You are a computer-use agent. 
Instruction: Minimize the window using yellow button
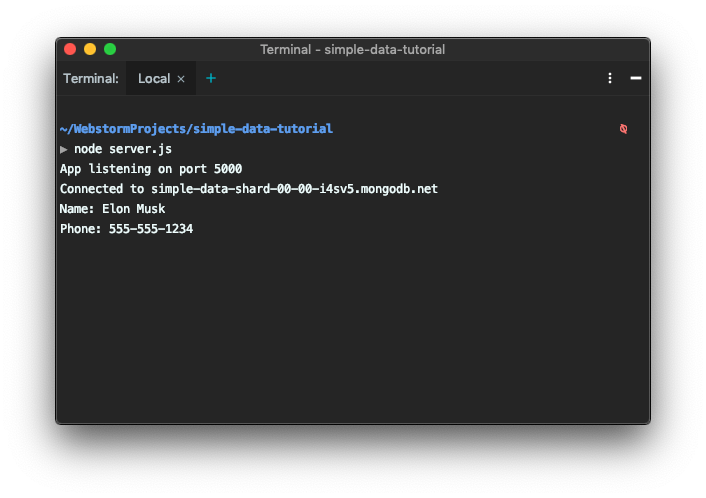90,49
